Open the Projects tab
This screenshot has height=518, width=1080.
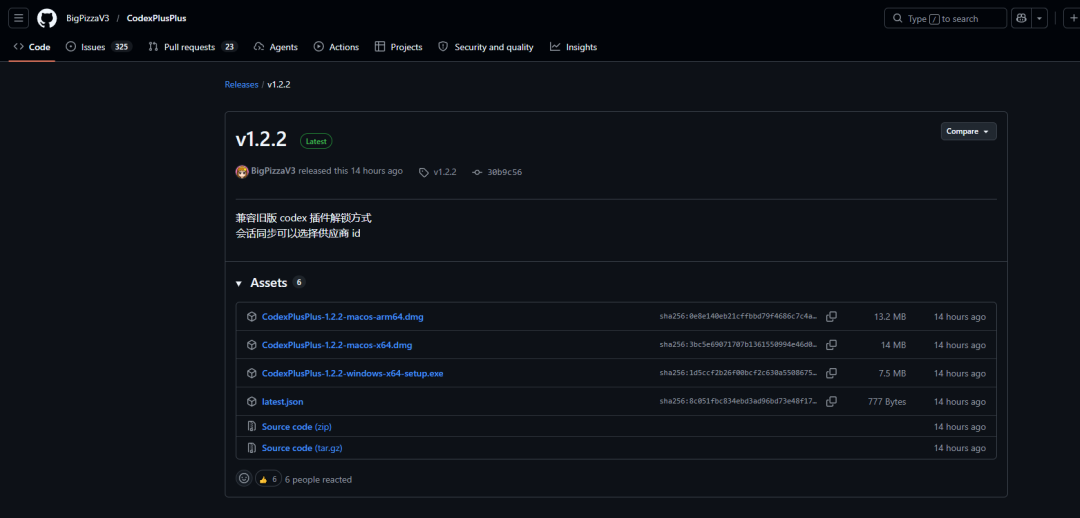click(x=398, y=47)
